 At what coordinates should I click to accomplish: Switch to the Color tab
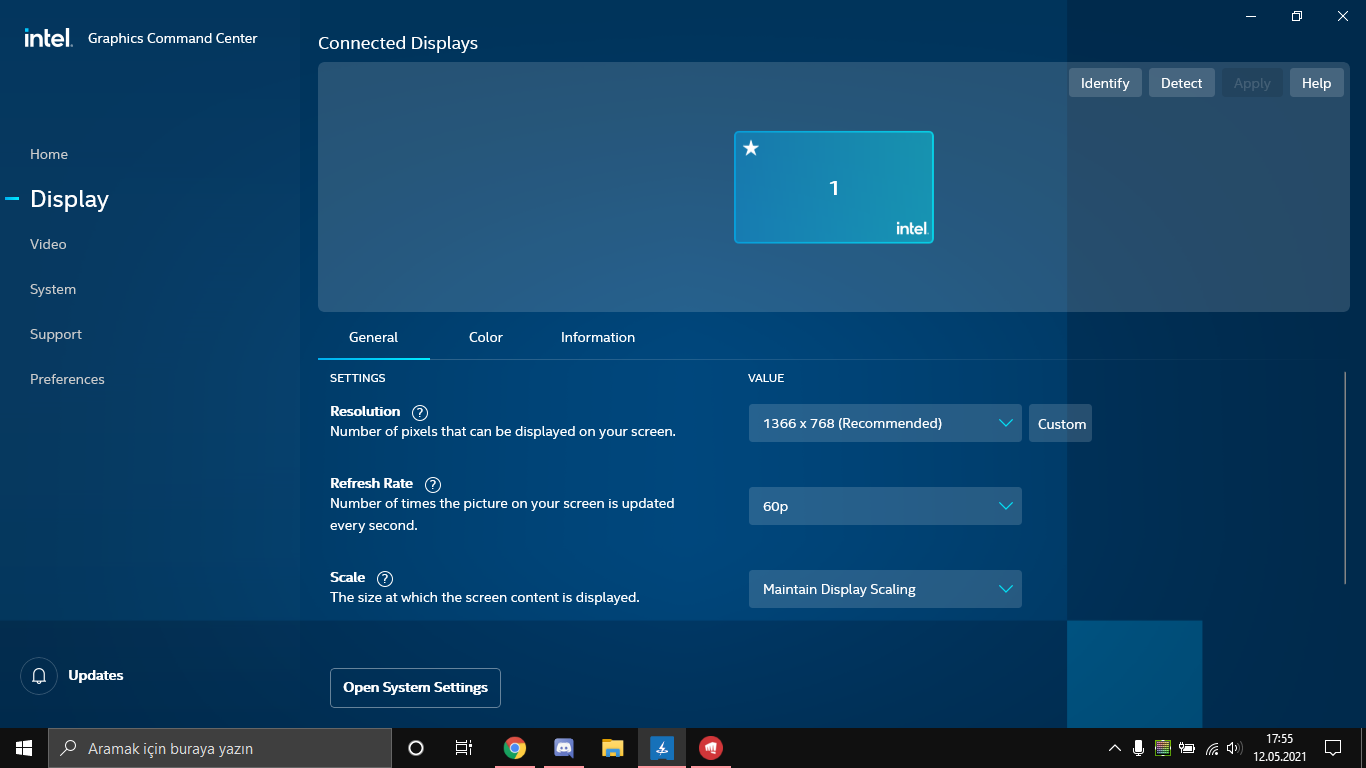486,338
